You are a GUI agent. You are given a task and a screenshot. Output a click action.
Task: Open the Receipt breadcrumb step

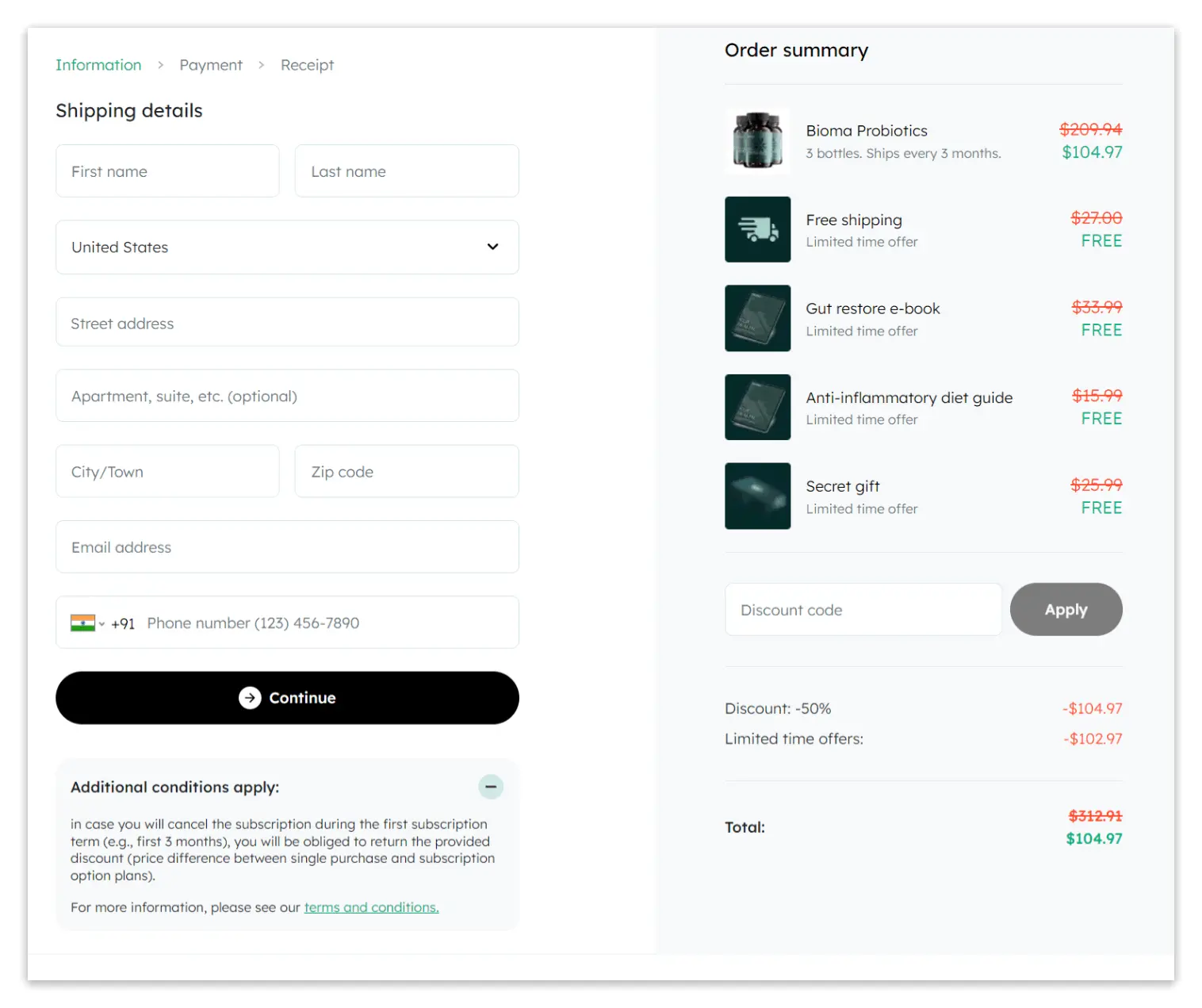(307, 65)
